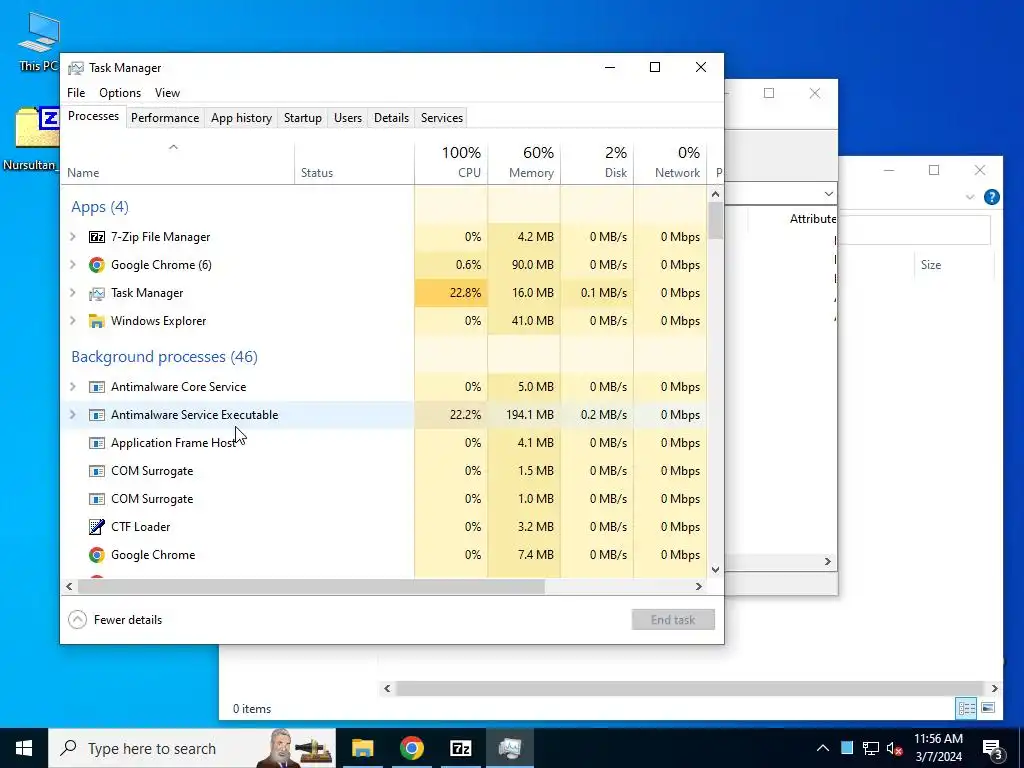Select the This PC desktop icon
Image resolution: width=1024 pixels, height=768 pixels.
[x=39, y=41]
